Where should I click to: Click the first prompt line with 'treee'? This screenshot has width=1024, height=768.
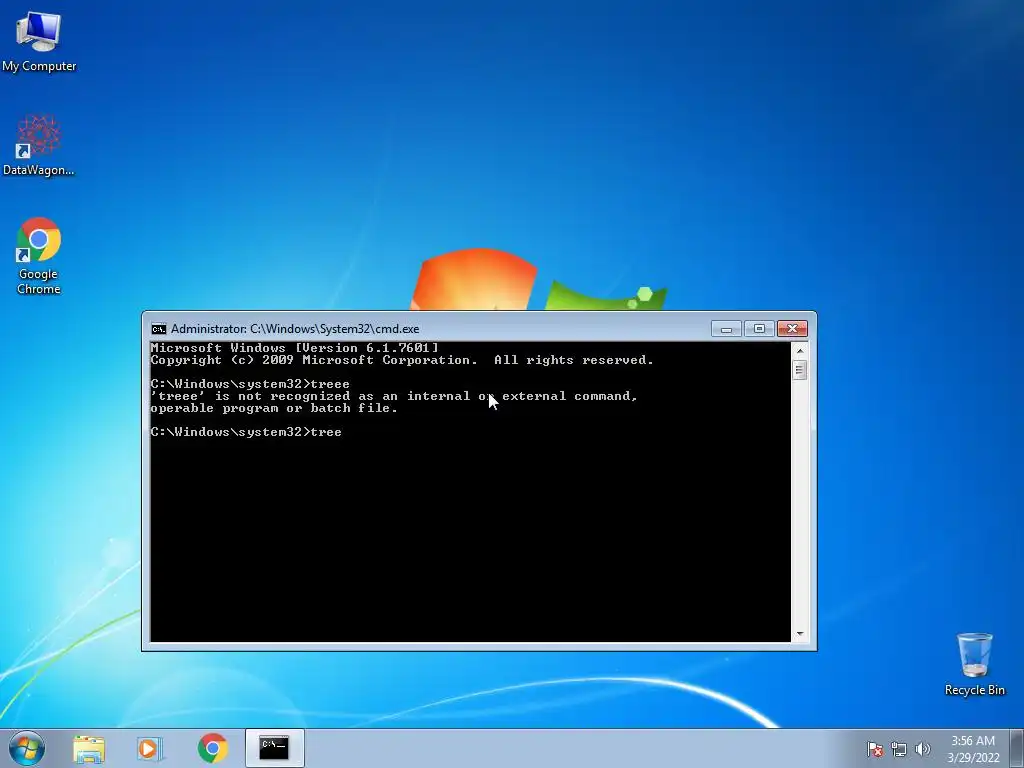pyautogui.click(x=250, y=384)
